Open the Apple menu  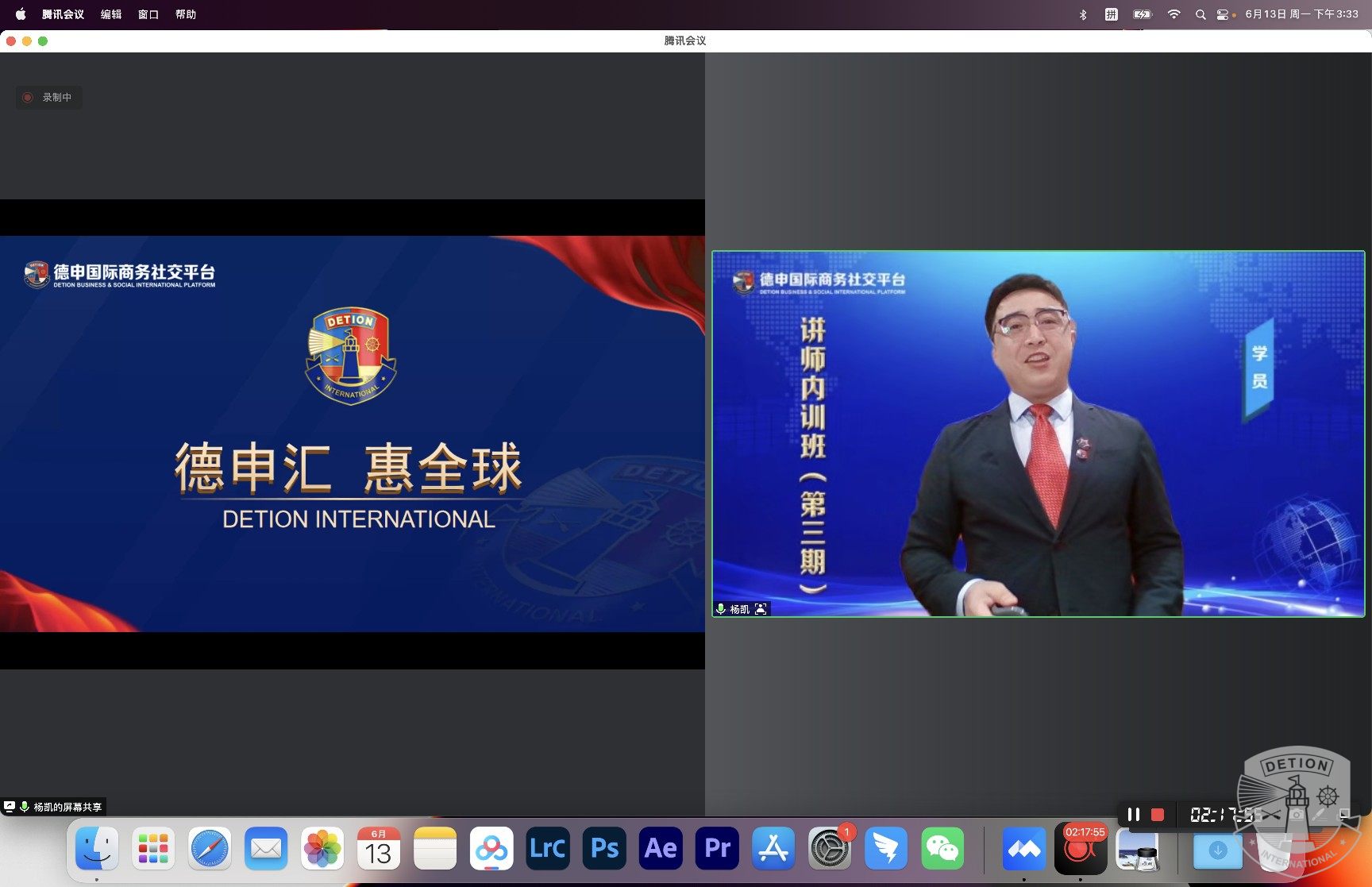click(x=21, y=14)
